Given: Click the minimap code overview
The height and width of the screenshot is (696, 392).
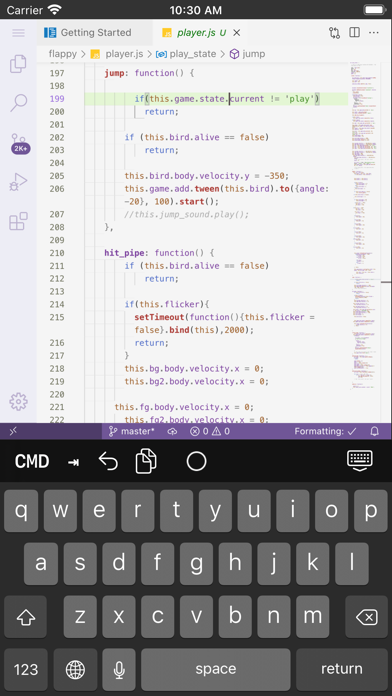Looking at the screenshot, I should pos(364,226).
